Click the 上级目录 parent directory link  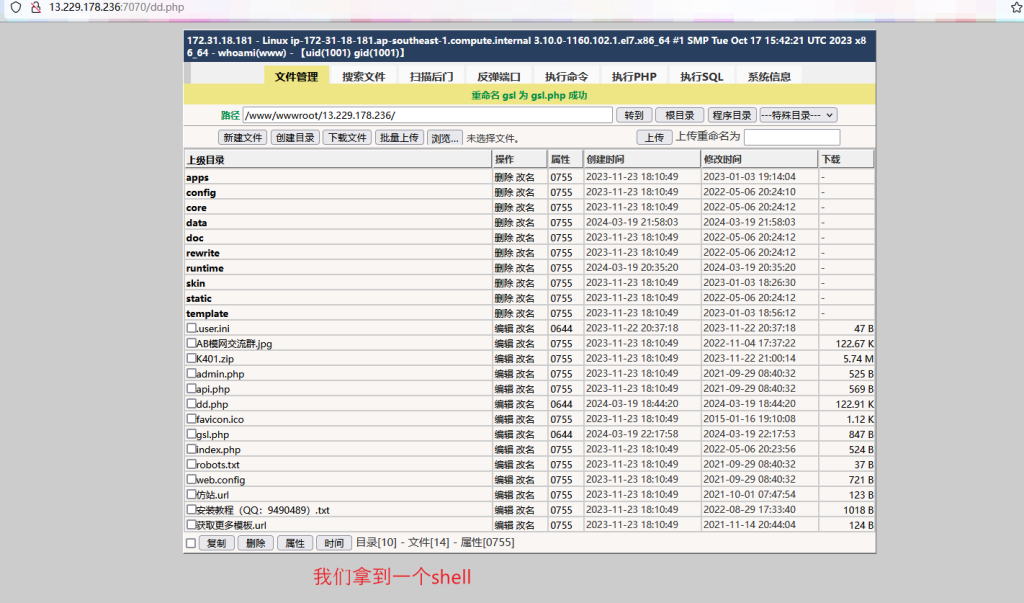[x=205, y=160]
